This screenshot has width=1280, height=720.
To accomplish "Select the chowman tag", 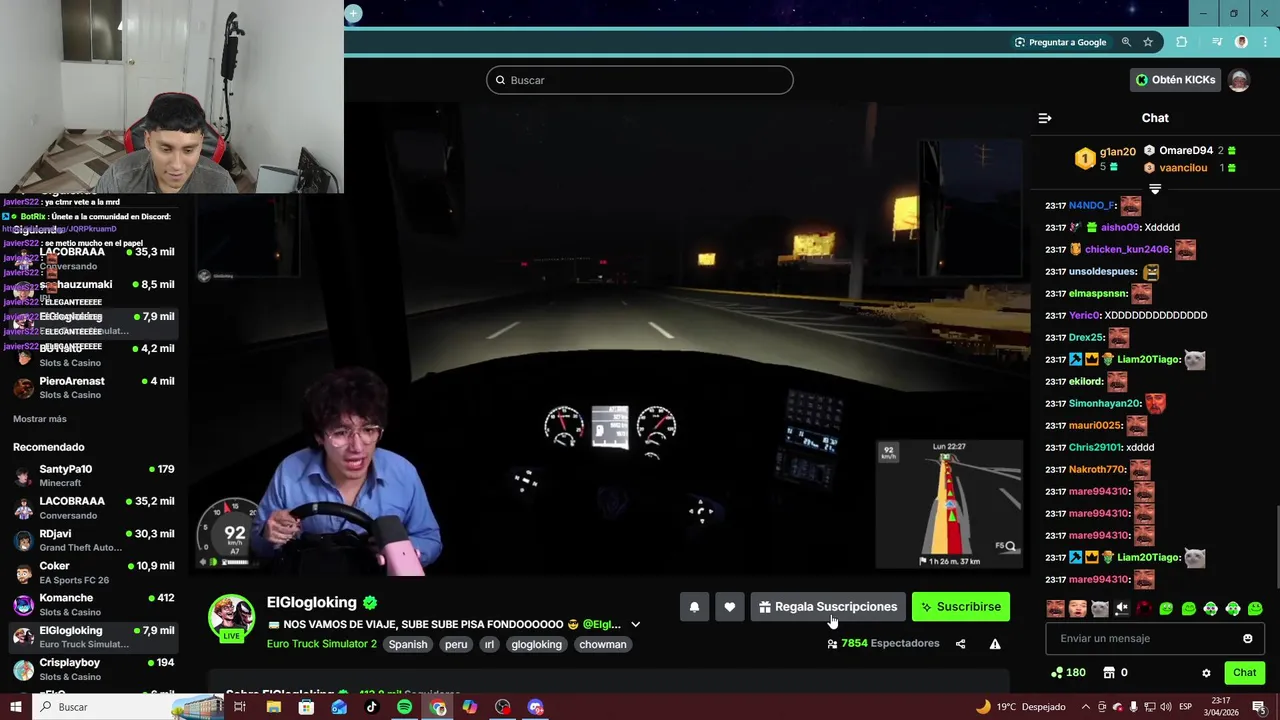I will click(x=603, y=644).
